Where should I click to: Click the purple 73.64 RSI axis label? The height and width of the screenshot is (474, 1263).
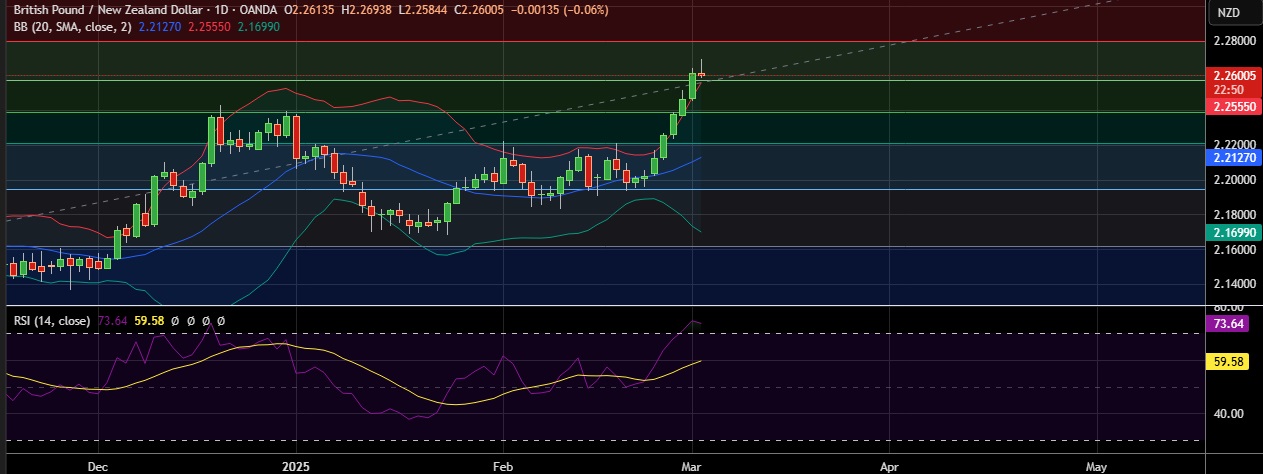(1228, 324)
